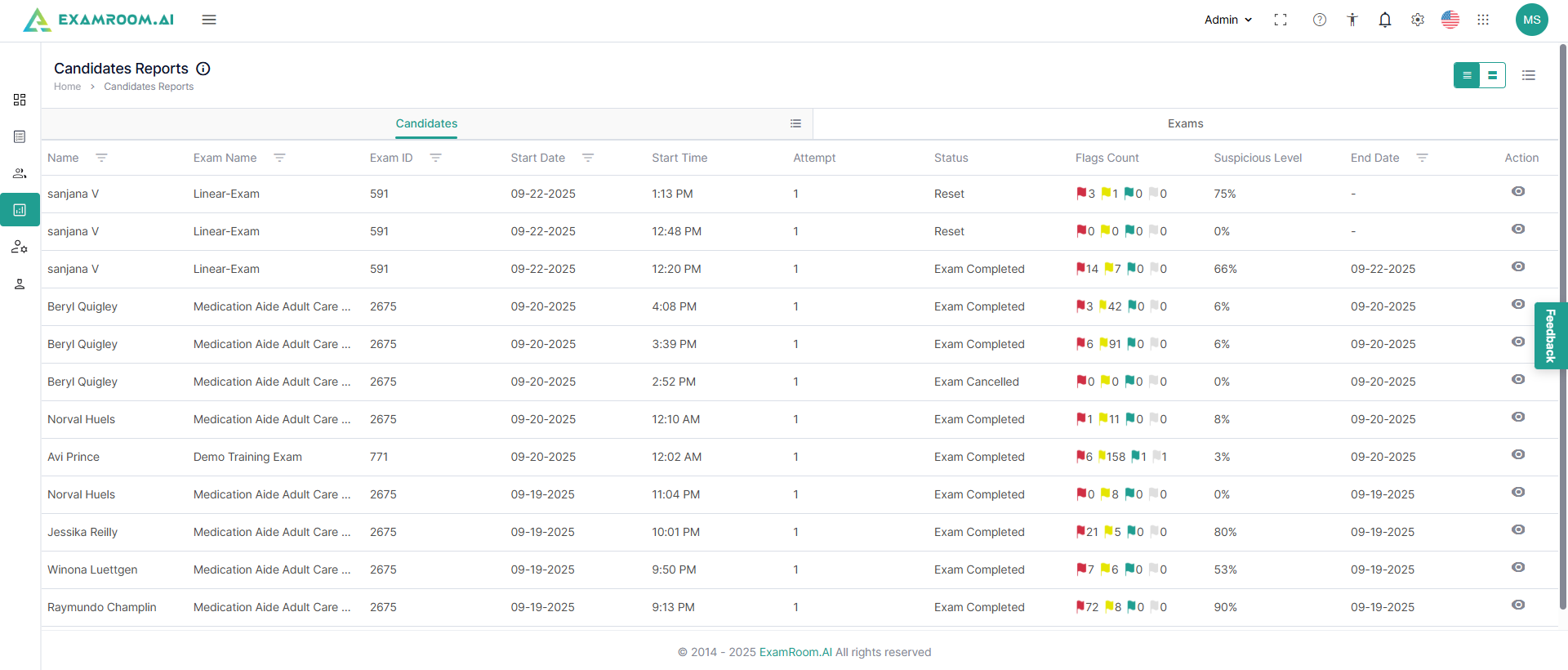Change language via the US flag icon

coord(1450,20)
